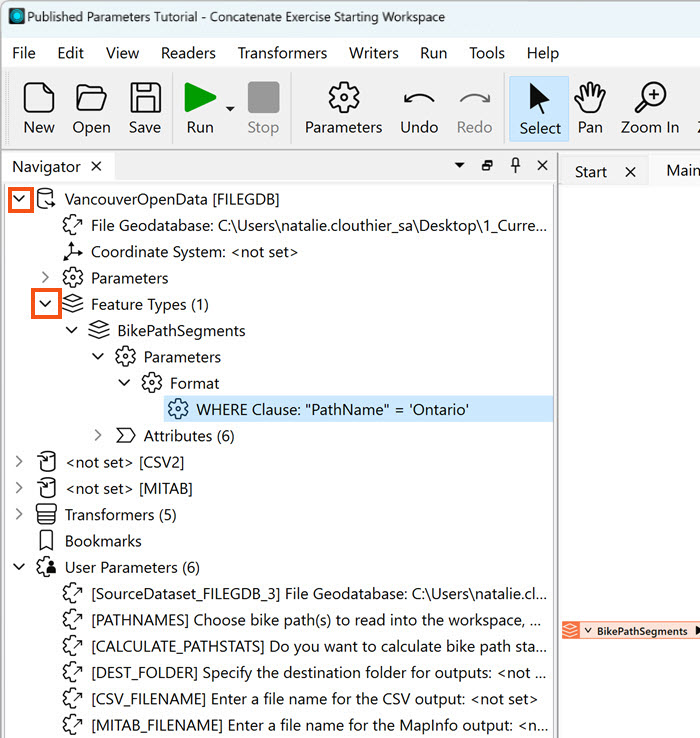The height and width of the screenshot is (738, 700).
Task: Collapse the VancouverOpenData reader node
Action: pyautogui.click(x=20, y=200)
